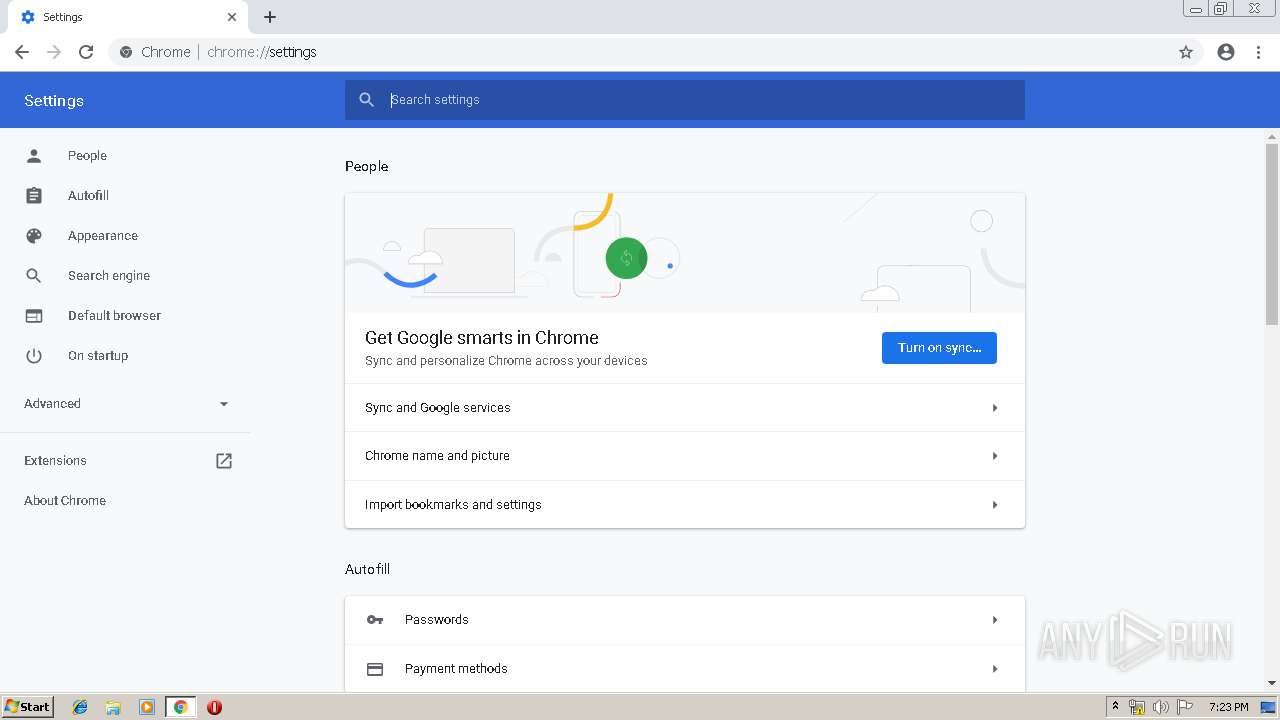Click the browser forward arrow
This screenshot has height=720, width=1280.
pyautogui.click(x=54, y=52)
